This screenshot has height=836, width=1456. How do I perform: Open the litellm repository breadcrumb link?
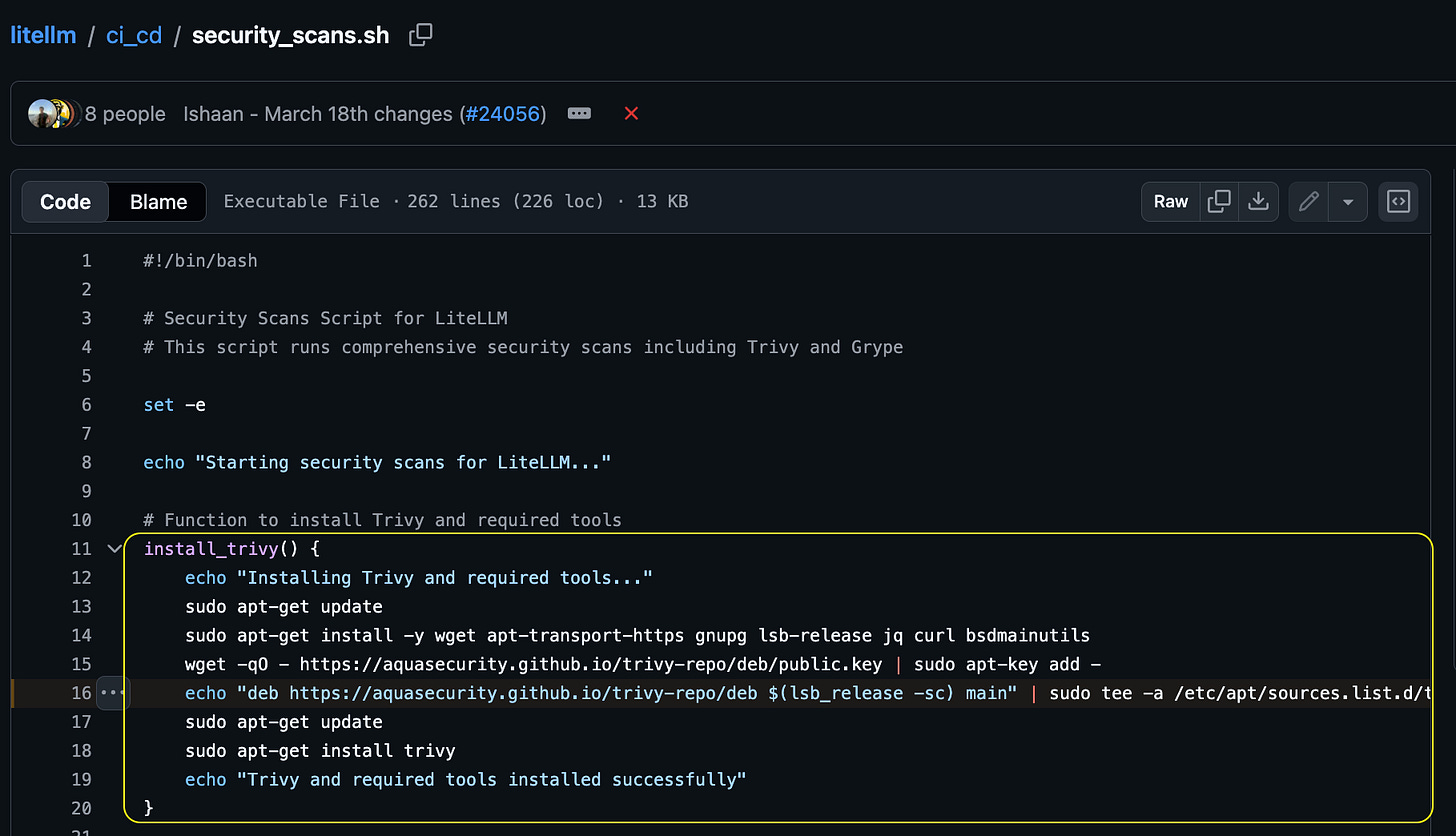[43, 35]
